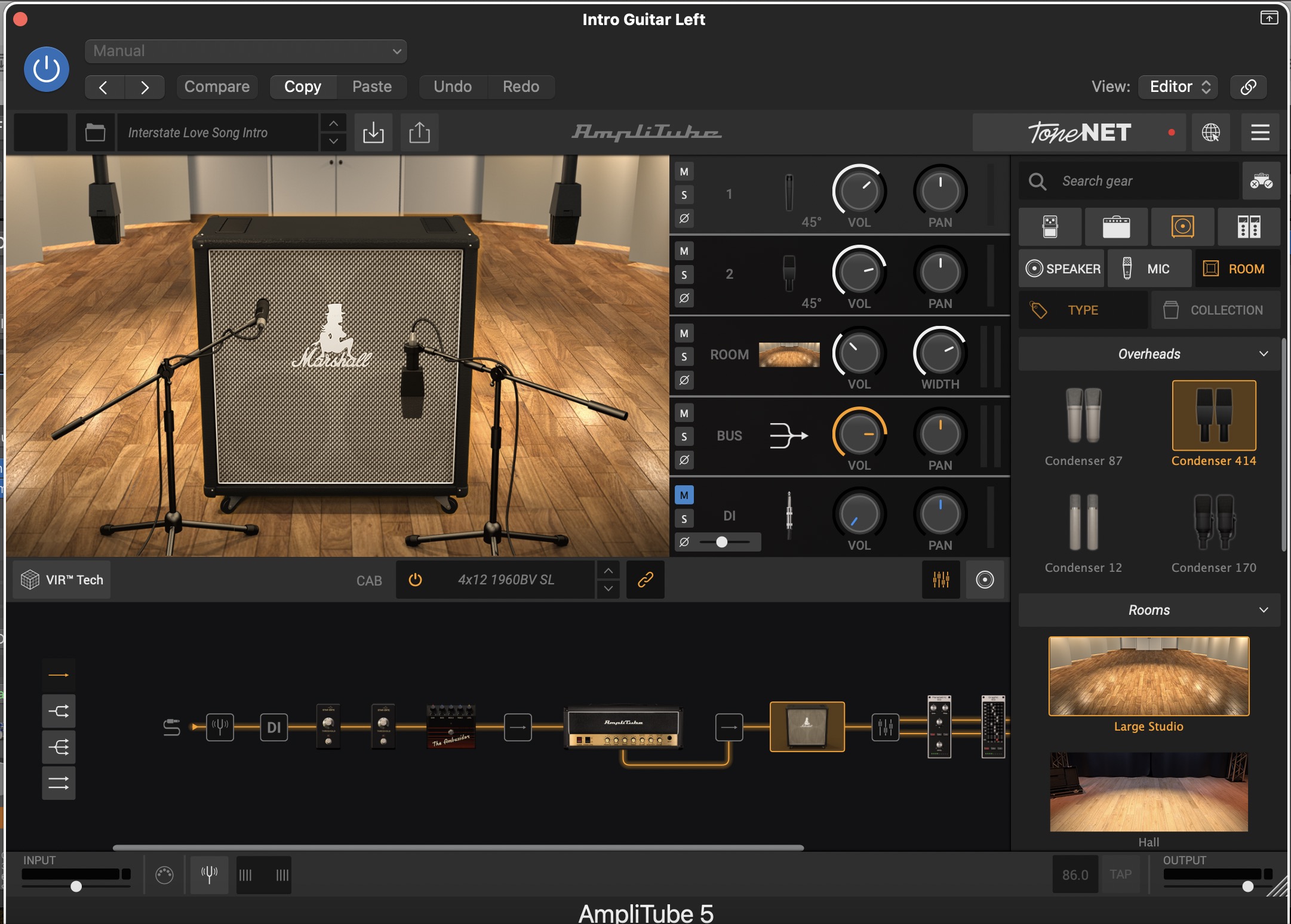This screenshot has height=924, width=1291.
Task: Select the COLLECTION filter tab
Action: pos(1216,310)
